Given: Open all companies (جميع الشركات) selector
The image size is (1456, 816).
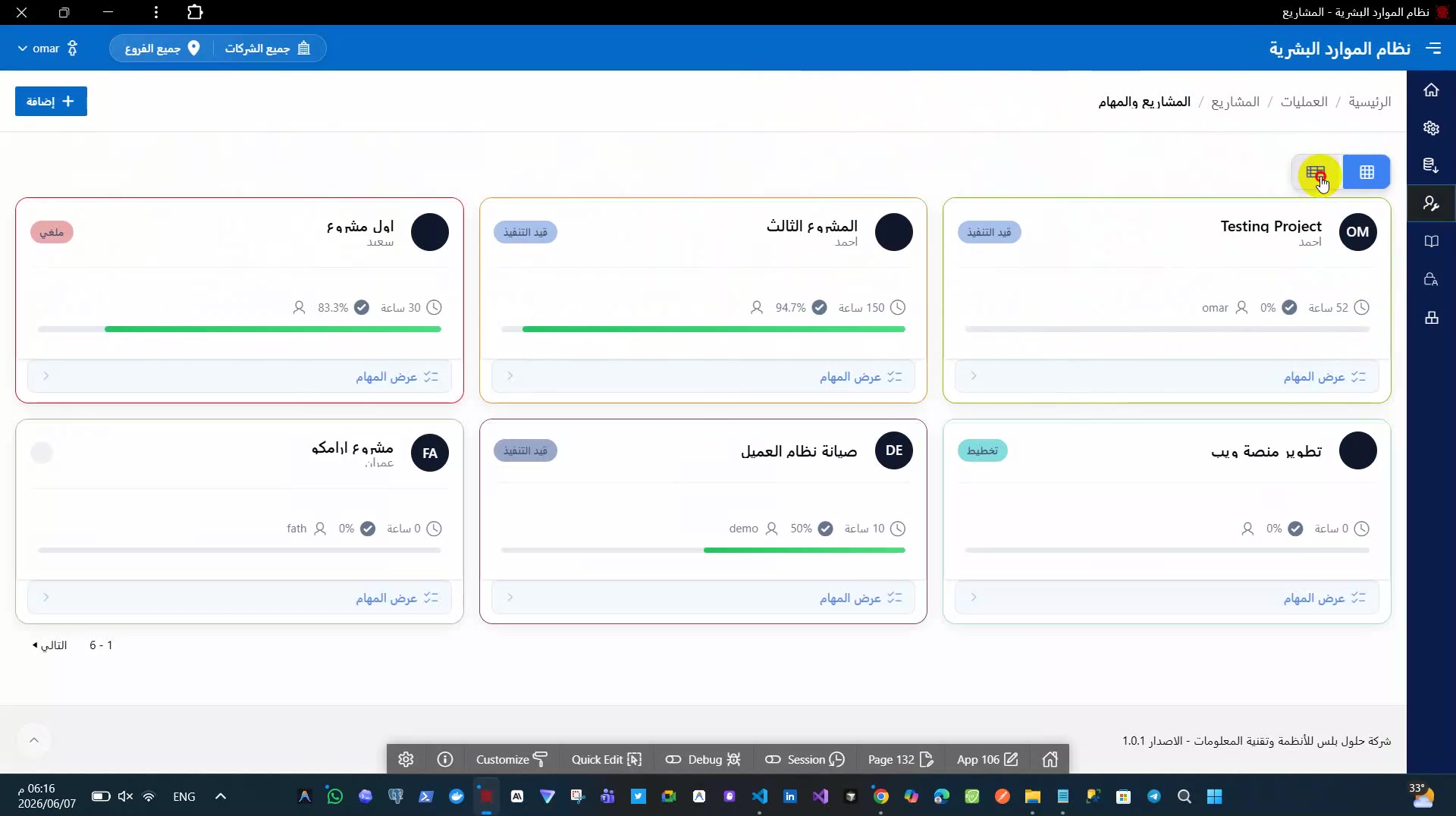Looking at the screenshot, I should point(268,48).
